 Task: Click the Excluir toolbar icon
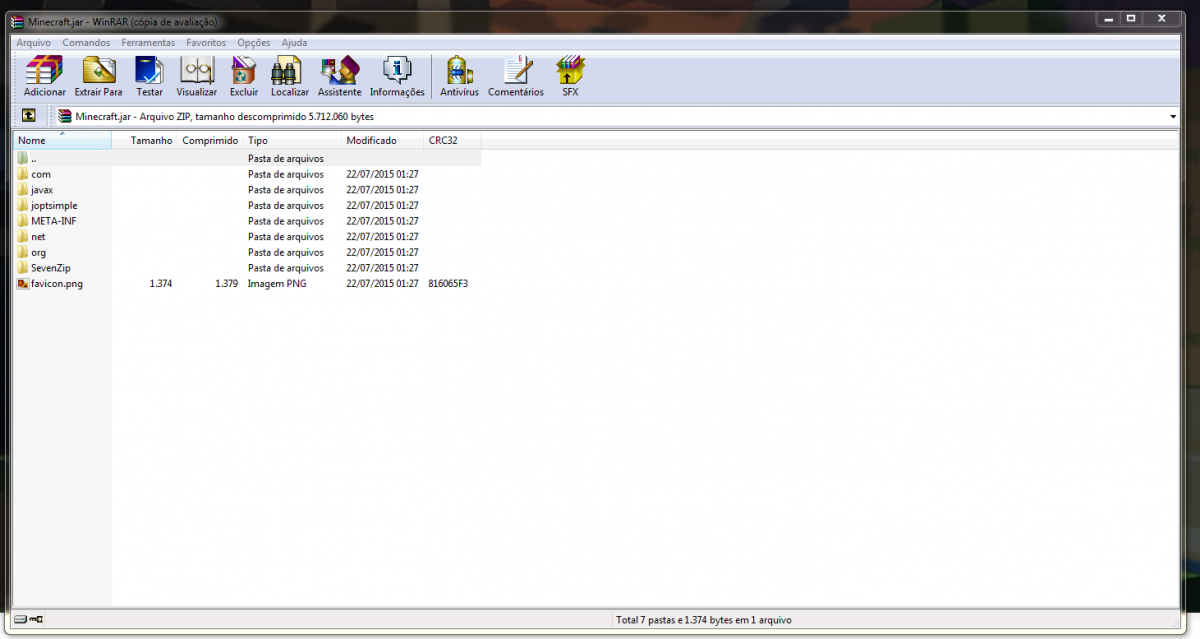tap(244, 76)
